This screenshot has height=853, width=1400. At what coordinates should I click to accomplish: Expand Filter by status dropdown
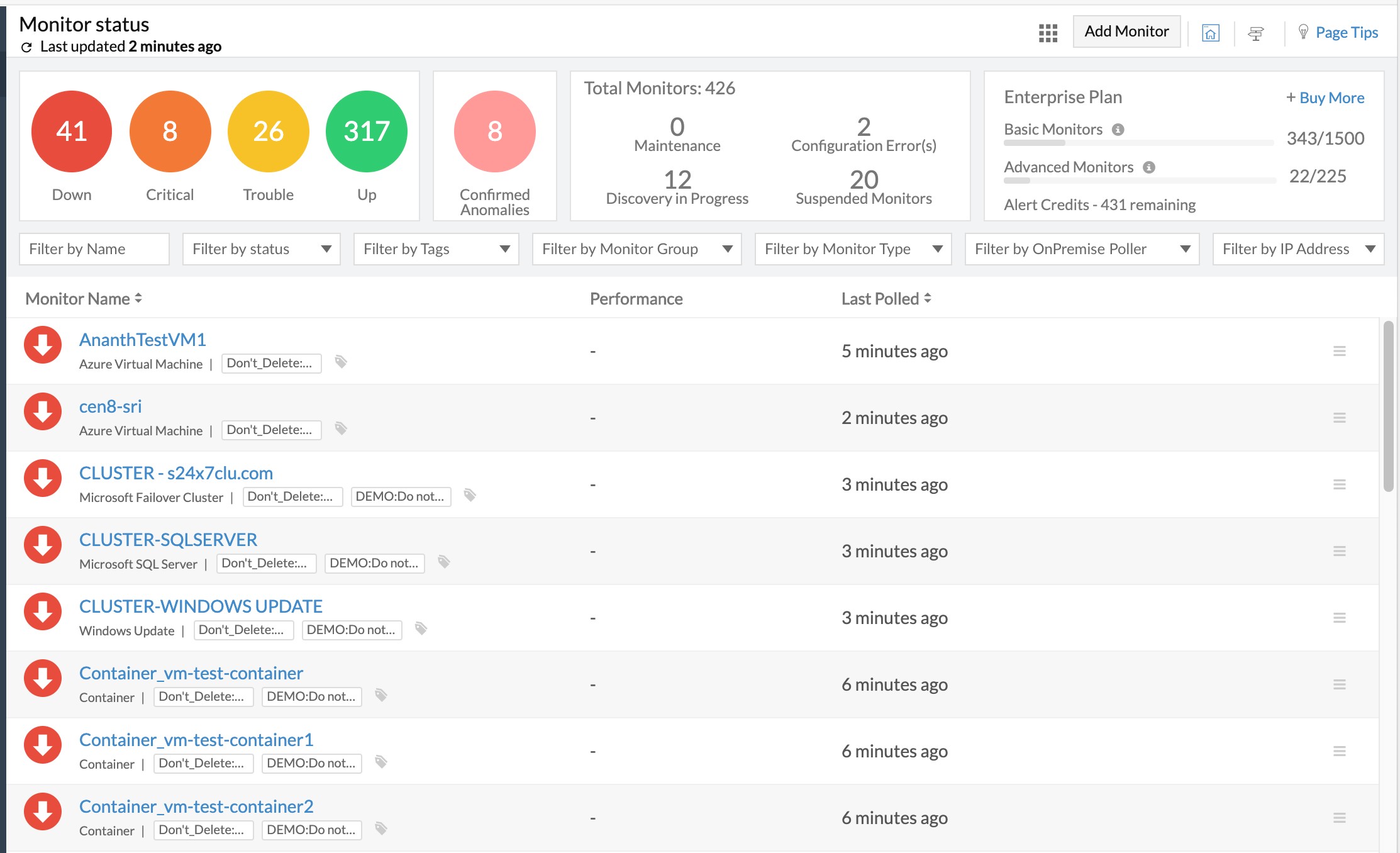coord(262,249)
